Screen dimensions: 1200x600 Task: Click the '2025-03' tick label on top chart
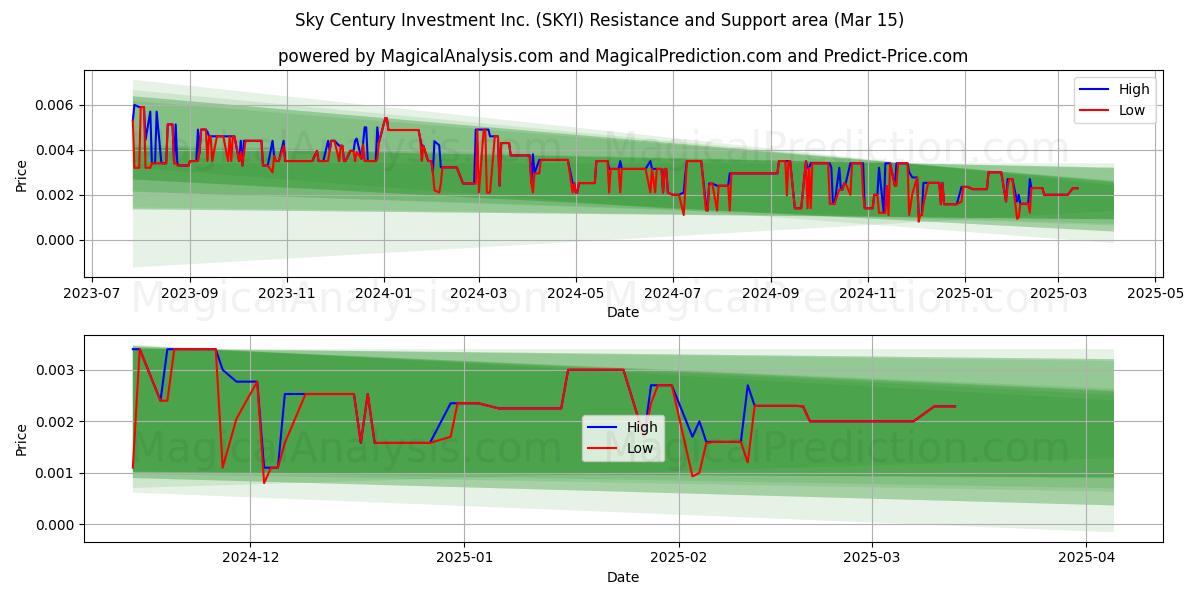(1059, 295)
